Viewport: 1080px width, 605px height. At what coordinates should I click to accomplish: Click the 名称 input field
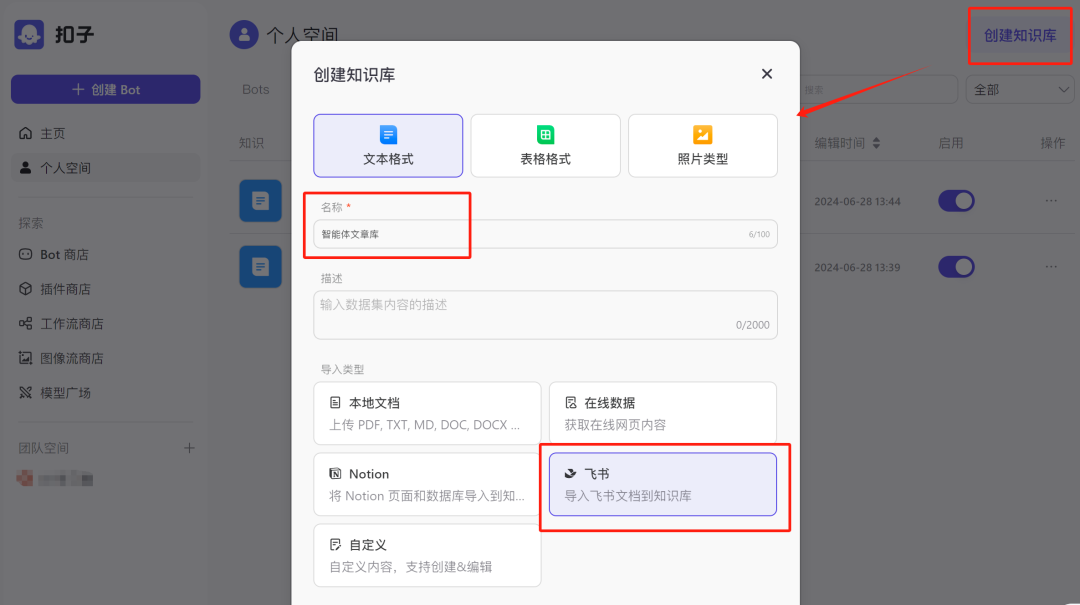546,234
